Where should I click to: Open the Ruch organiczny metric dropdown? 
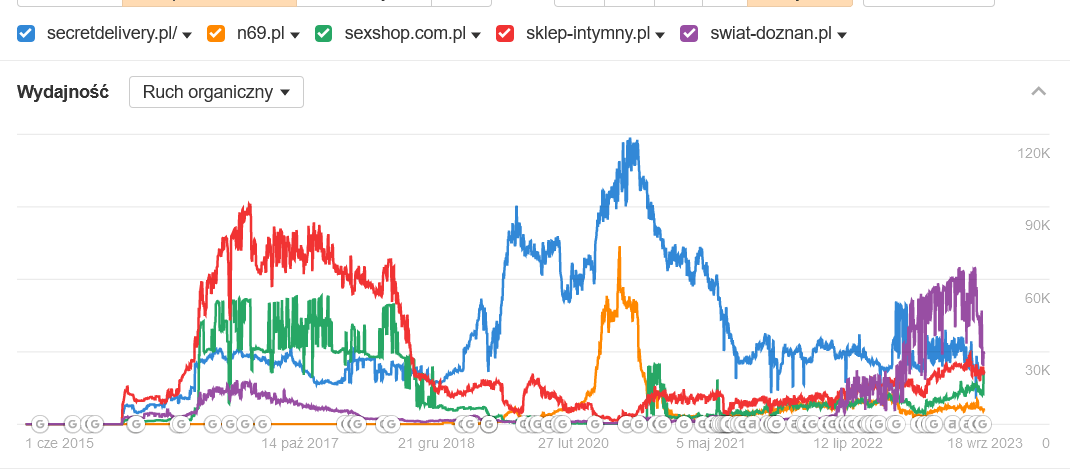point(216,92)
